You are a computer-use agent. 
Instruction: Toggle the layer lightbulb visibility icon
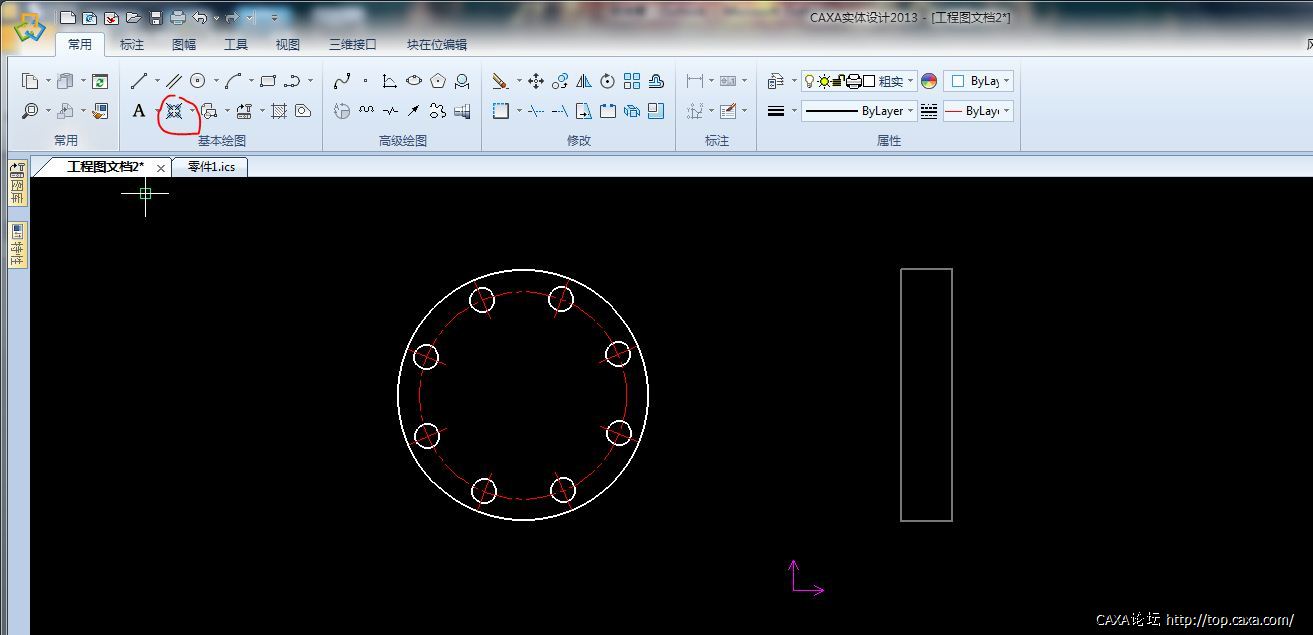810,81
